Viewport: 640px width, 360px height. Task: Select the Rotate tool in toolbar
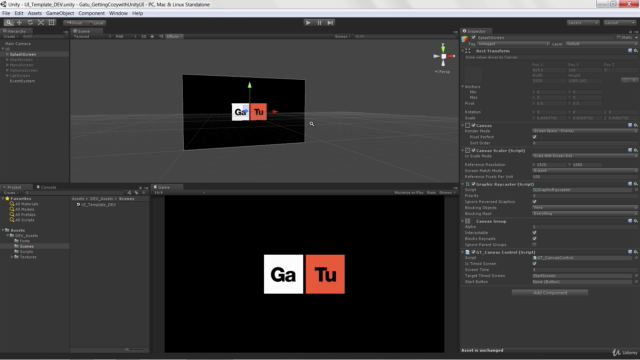(x=30, y=22)
